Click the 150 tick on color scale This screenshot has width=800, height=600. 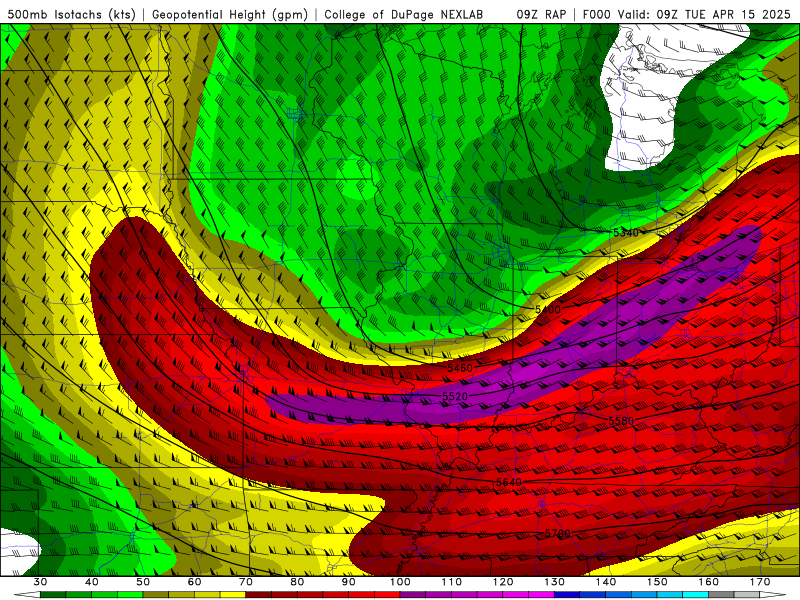(x=657, y=582)
